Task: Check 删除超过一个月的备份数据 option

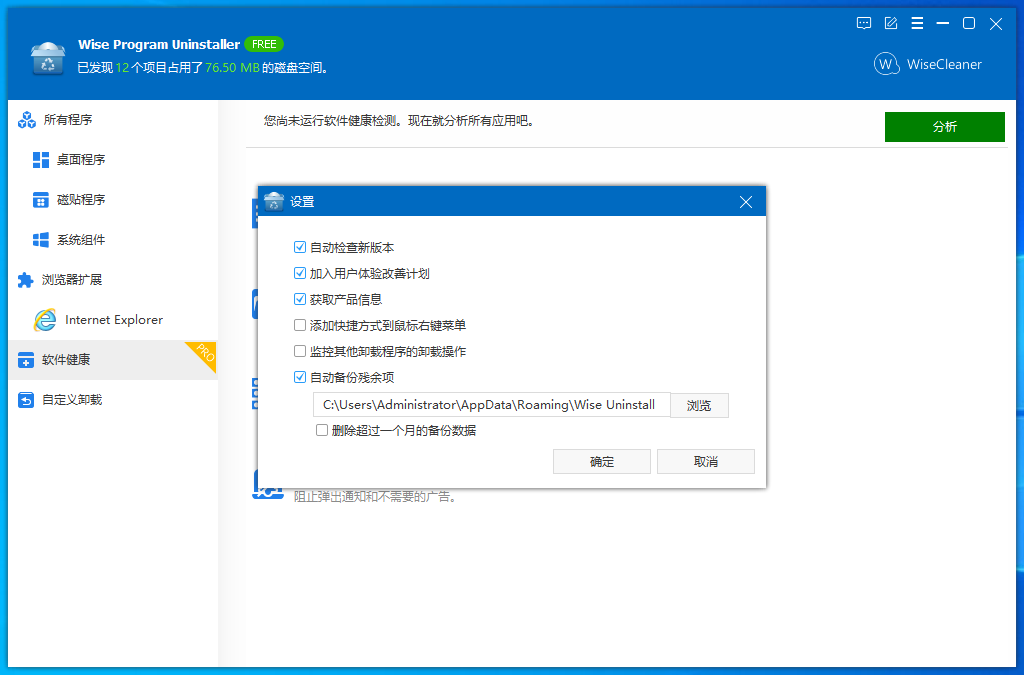Action: point(322,429)
